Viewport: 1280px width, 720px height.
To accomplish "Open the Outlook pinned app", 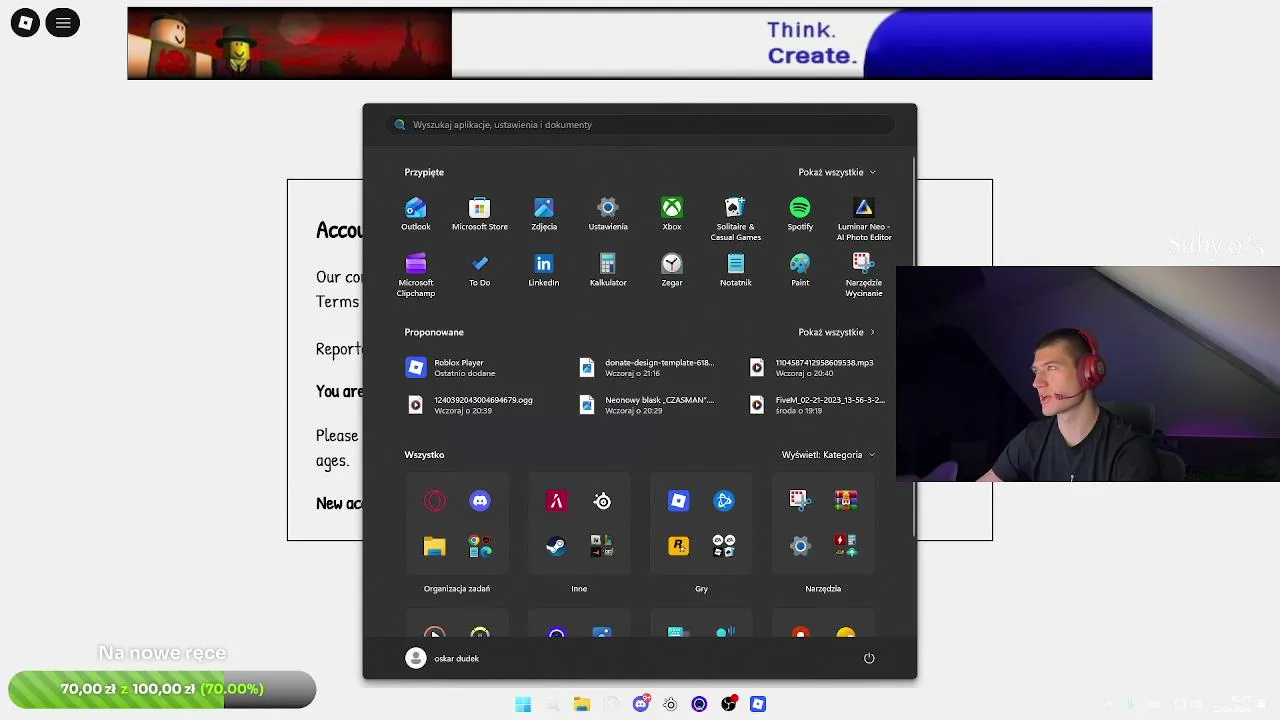I will 416,214.
